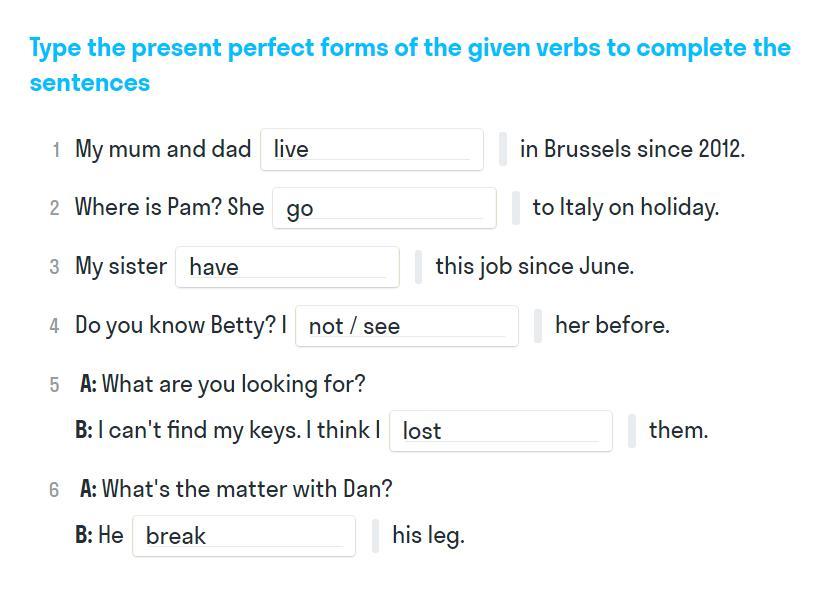
Task: Click the text 'to Italy on holiday.'
Action: (626, 207)
